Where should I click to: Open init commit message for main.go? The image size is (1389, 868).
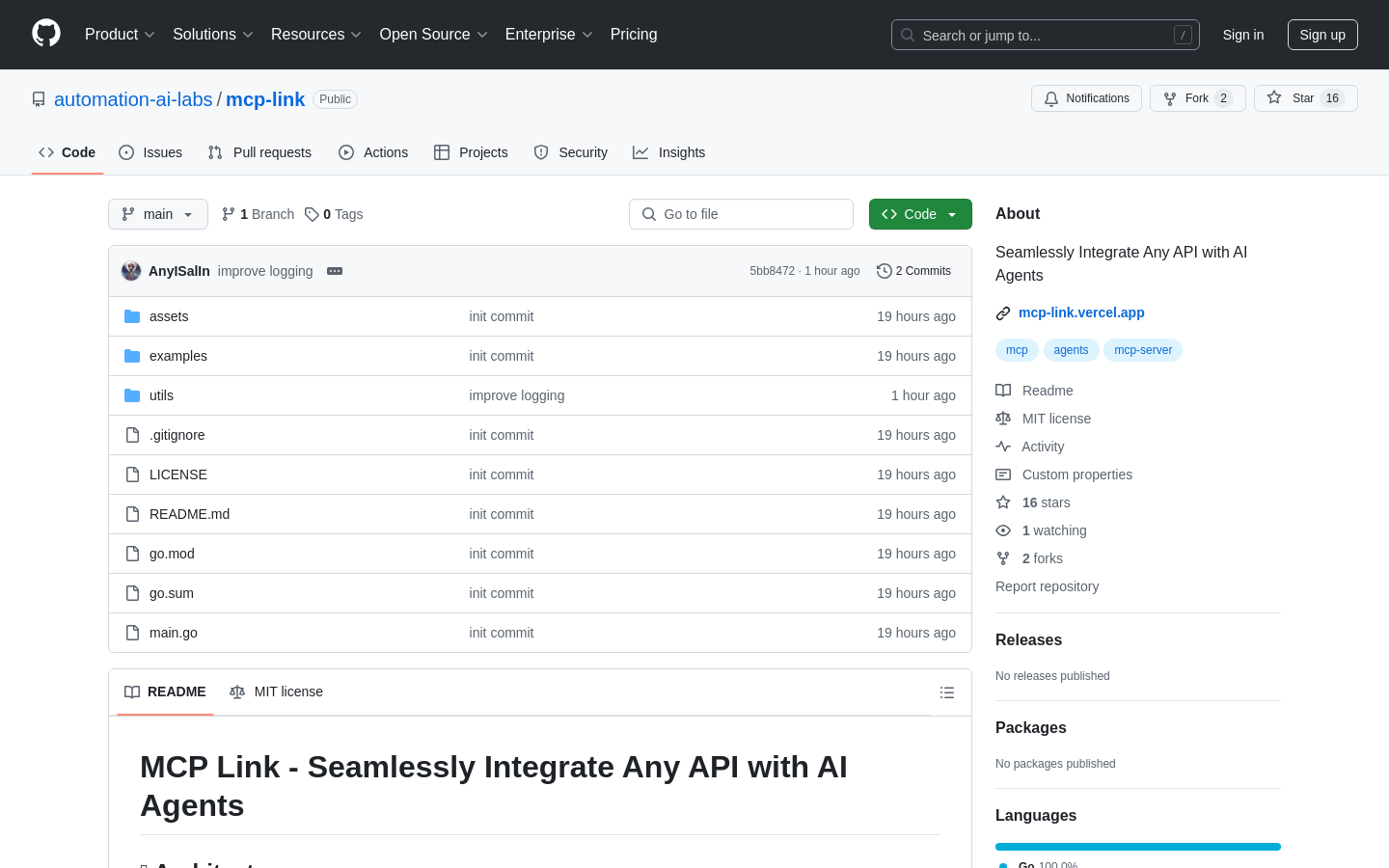pyautogui.click(x=502, y=633)
